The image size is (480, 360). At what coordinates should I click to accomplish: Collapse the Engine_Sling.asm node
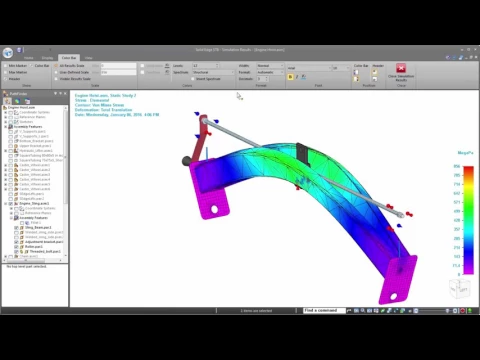point(6,204)
